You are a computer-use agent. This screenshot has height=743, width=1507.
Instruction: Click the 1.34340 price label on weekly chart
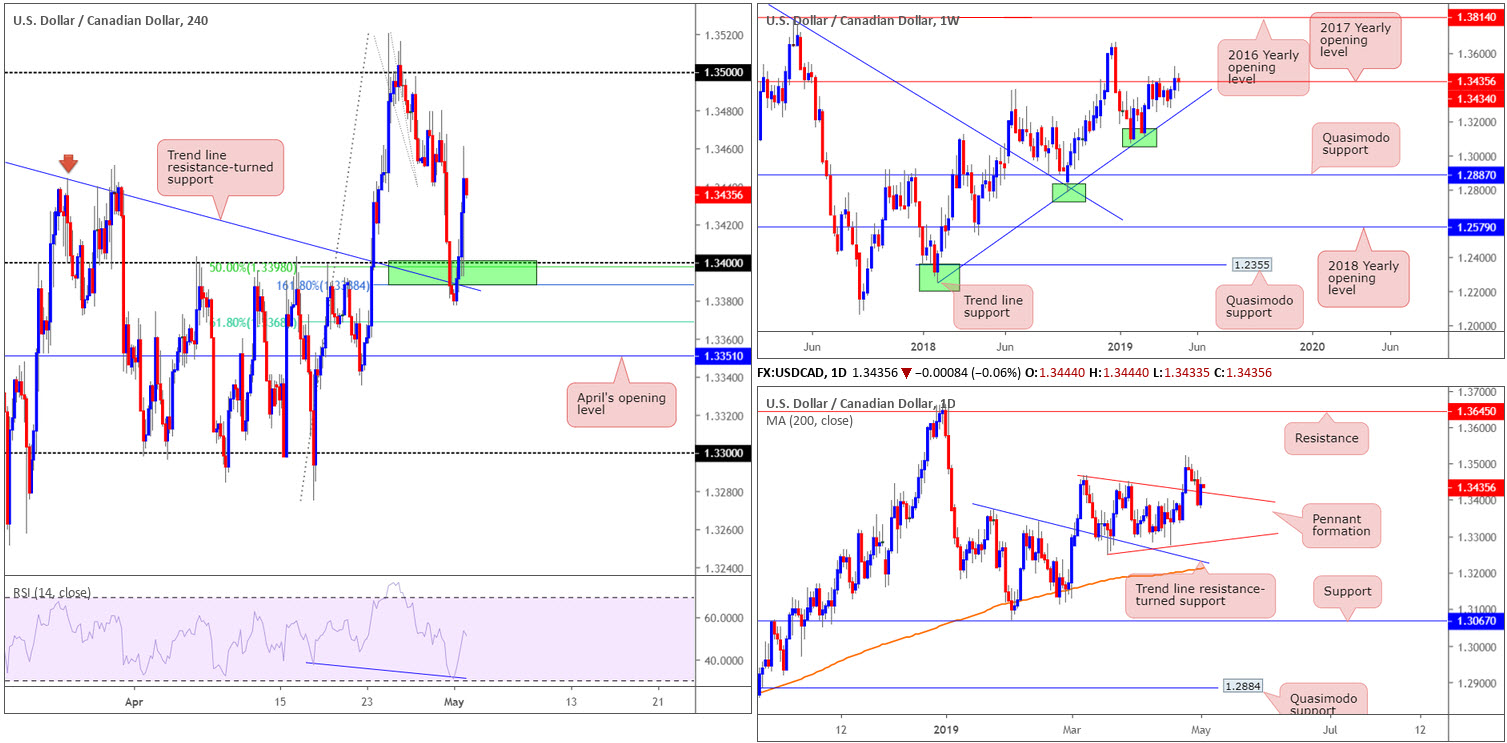tap(1475, 98)
